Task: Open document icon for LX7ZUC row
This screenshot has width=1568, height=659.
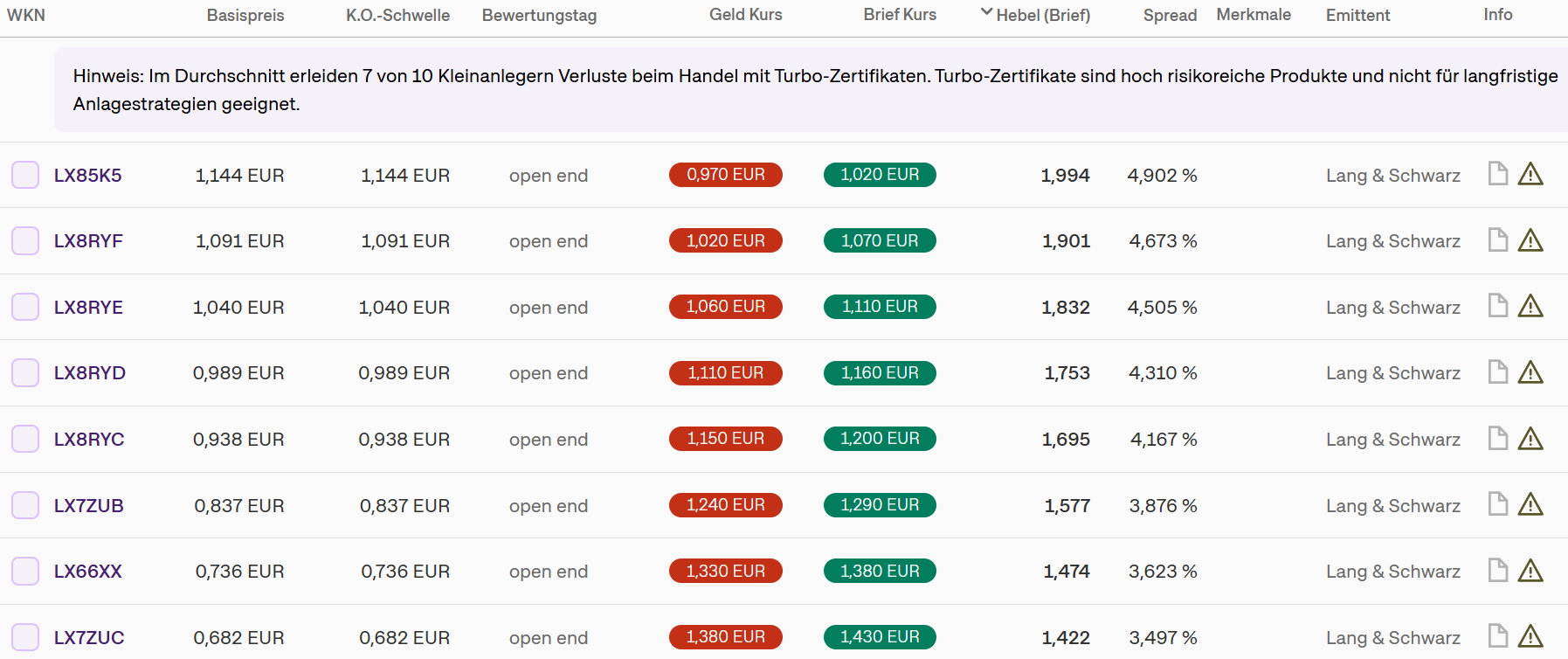Action: (1498, 636)
